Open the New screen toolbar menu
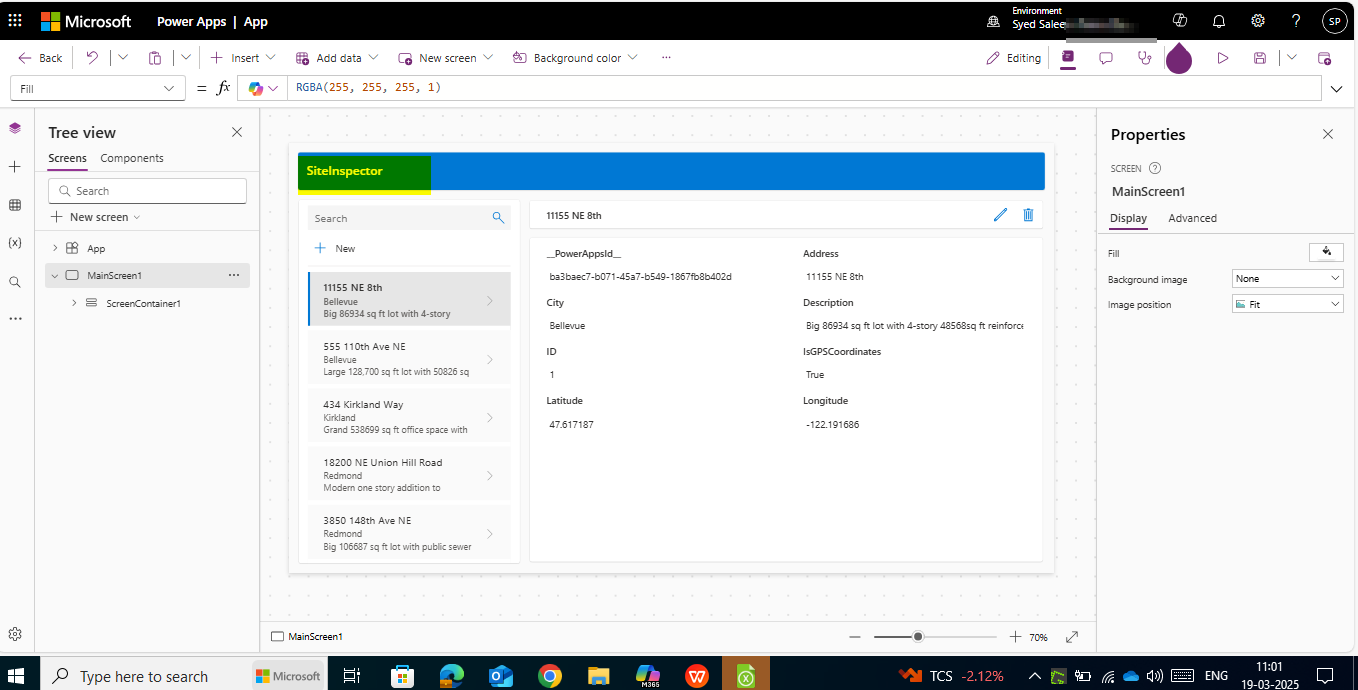This screenshot has width=1358, height=690. pos(445,58)
